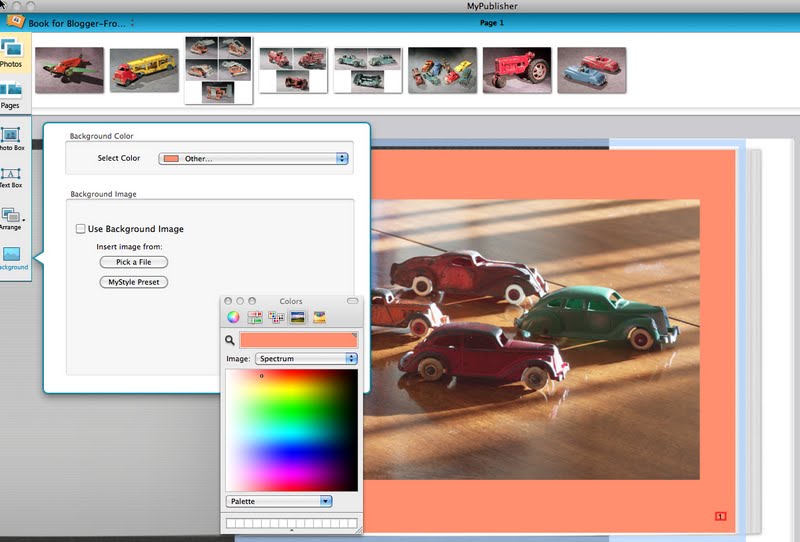Select the three red trucks page thumbnail
The image size is (800, 542).
(x=293, y=70)
